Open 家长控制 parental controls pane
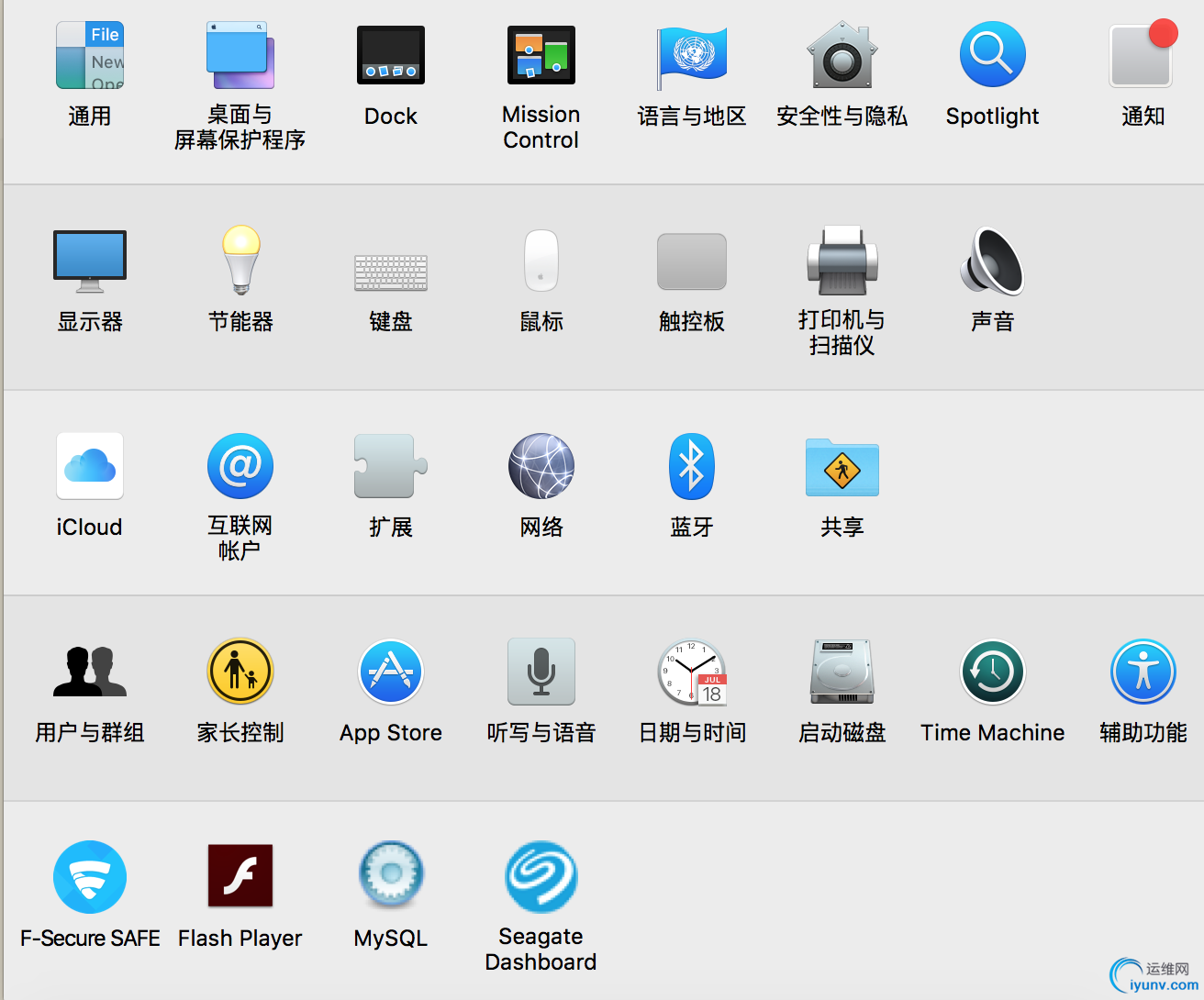1204x1000 pixels. (x=240, y=672)
